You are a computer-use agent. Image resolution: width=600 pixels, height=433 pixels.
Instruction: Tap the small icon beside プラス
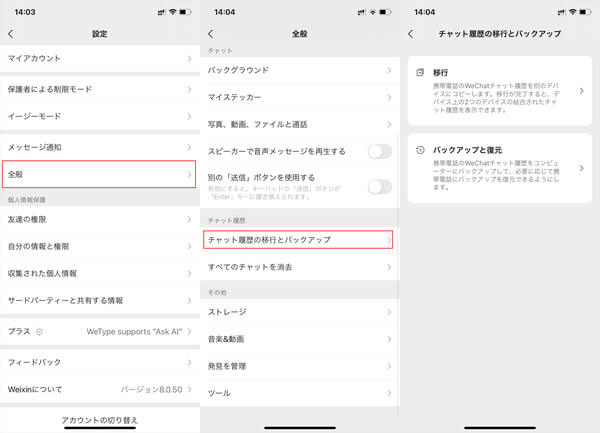[39, 332]
